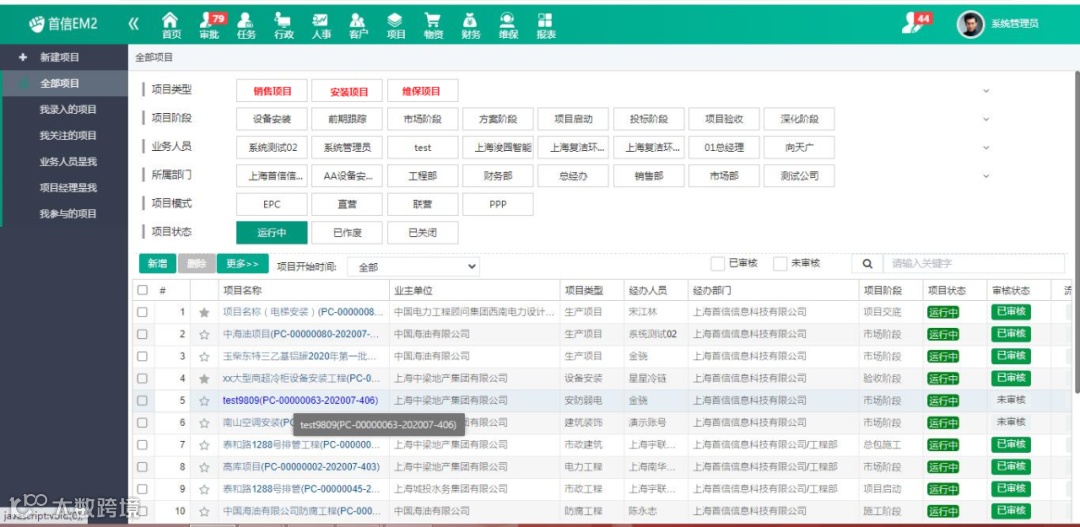Click the notification icon with 44 badge

coord(916,22)
